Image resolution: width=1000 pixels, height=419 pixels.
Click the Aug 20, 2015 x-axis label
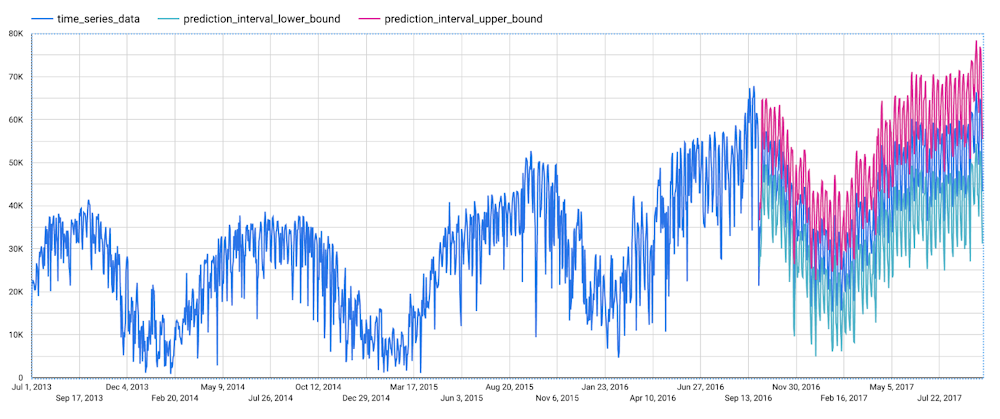pyautogui.click(x=510, y=387)
